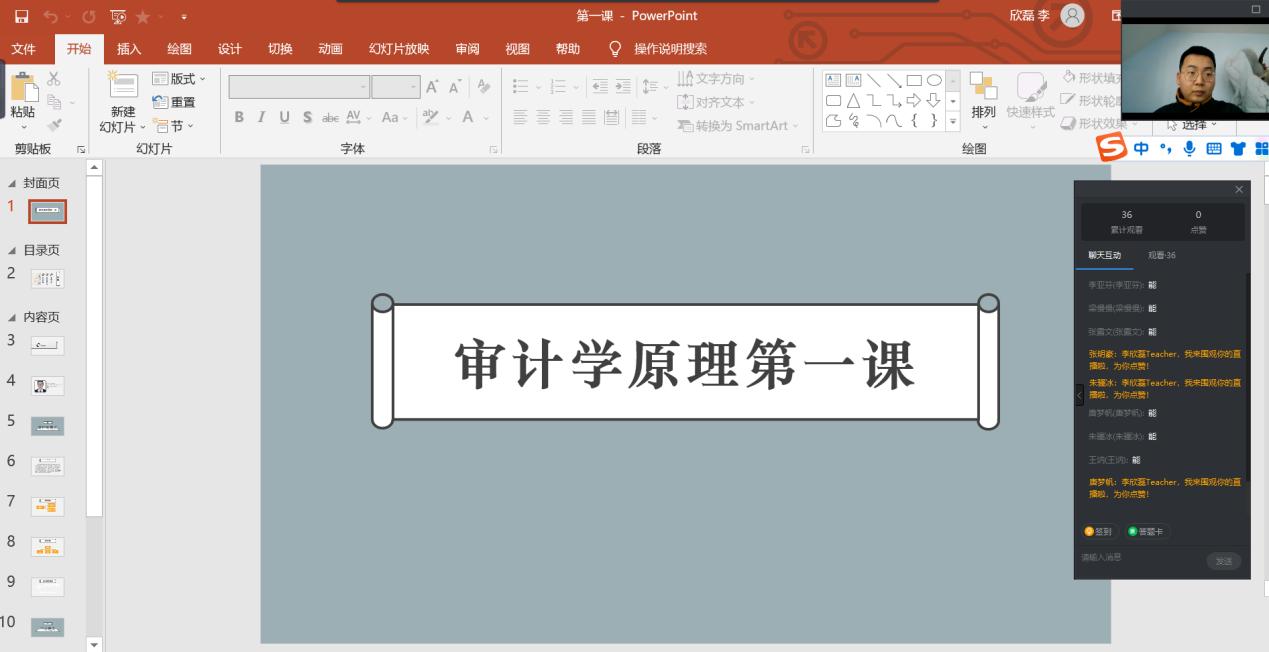Toggle Center alignment

point(543,117)
